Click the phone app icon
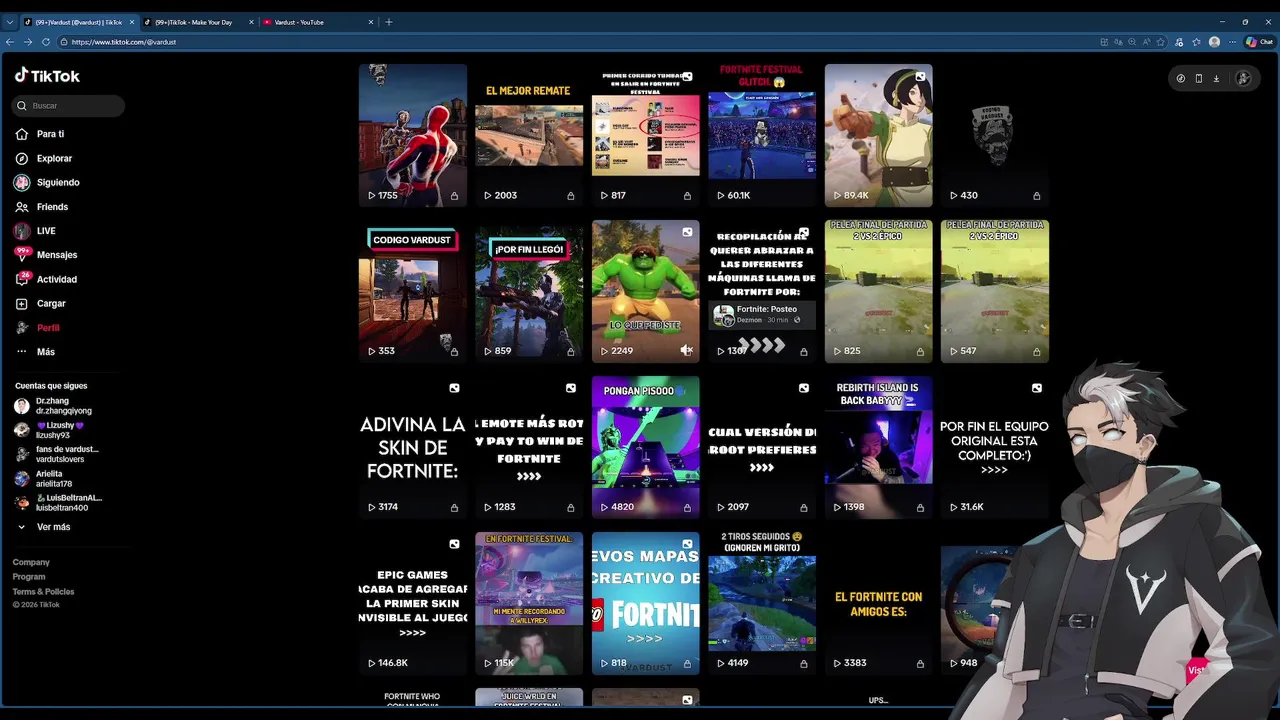 [1198, 78]
